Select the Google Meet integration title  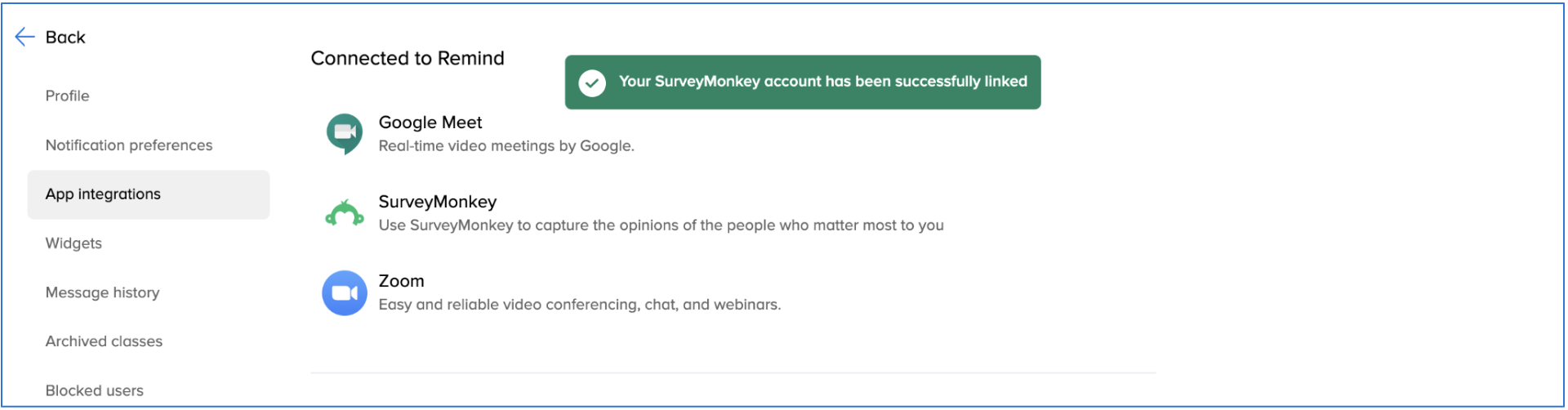430,123
